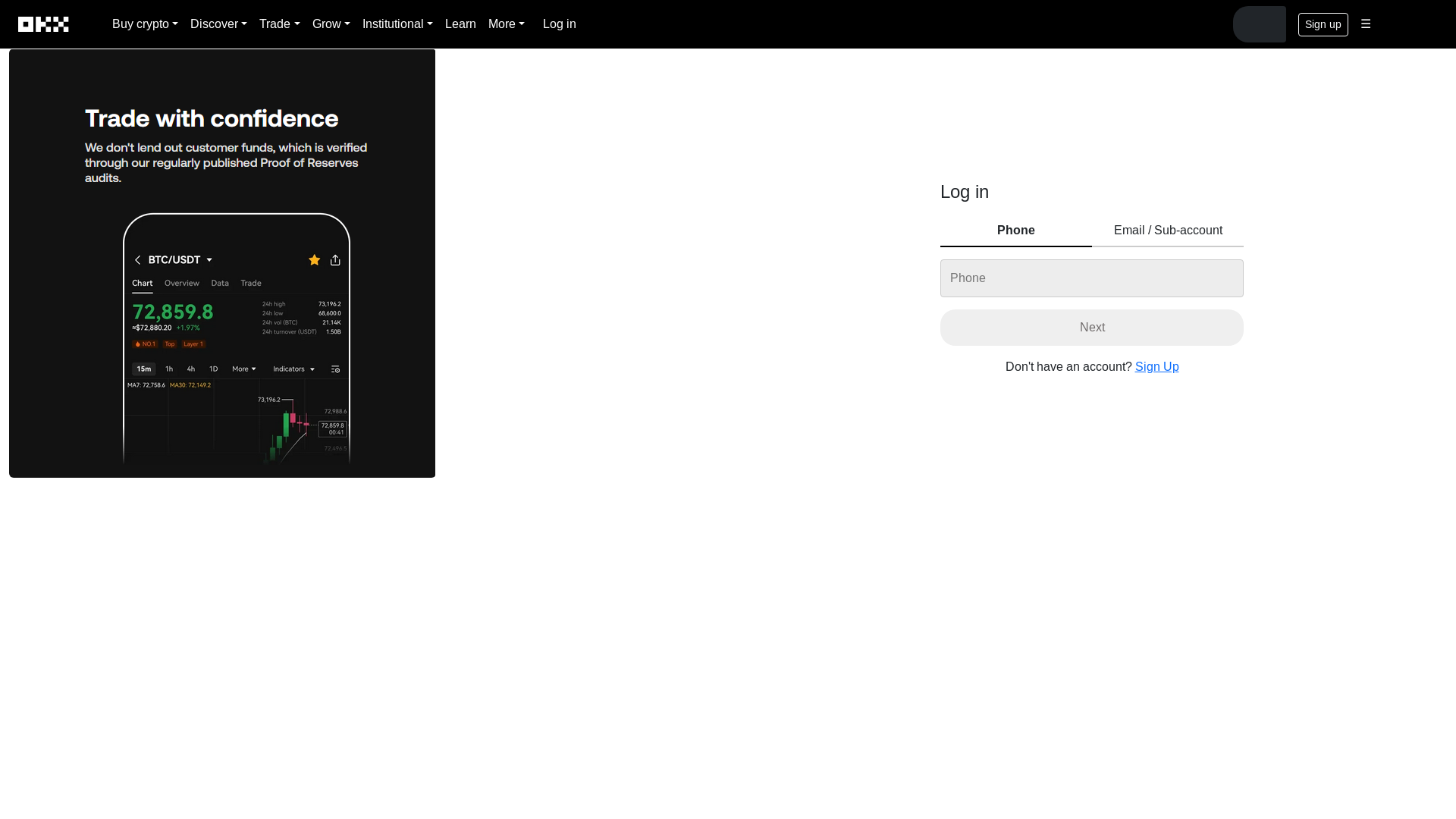Focus the Phone input field
This screenshot has width=1456, height=819.
pos(1092,278)
